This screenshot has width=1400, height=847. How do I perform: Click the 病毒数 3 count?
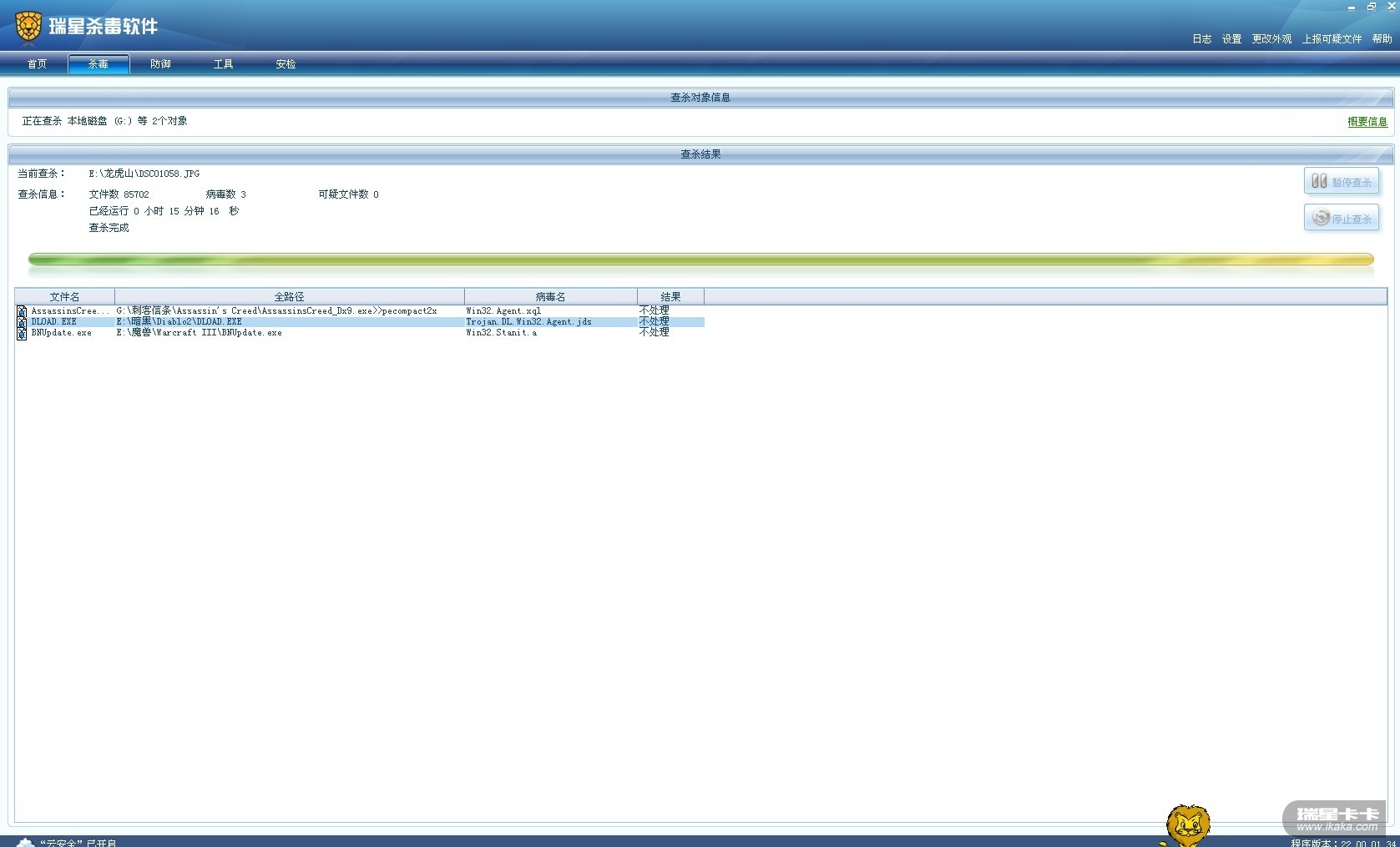click(x=225, y=194)
